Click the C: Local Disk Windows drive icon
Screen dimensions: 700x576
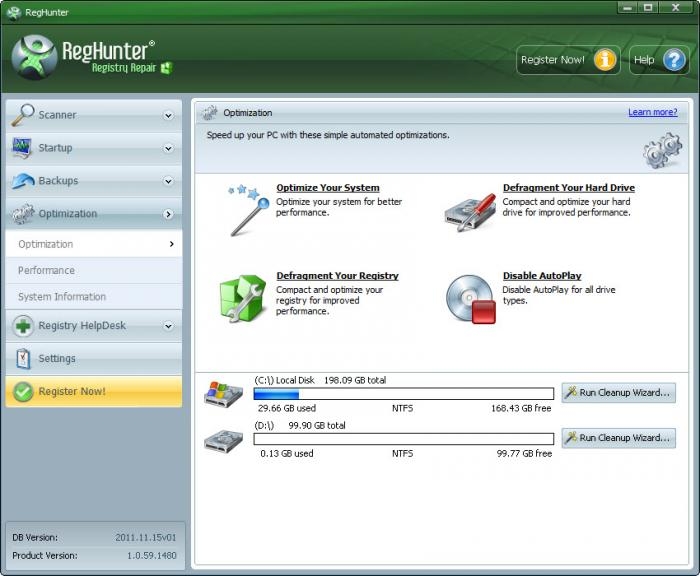[x=223, y=394]
